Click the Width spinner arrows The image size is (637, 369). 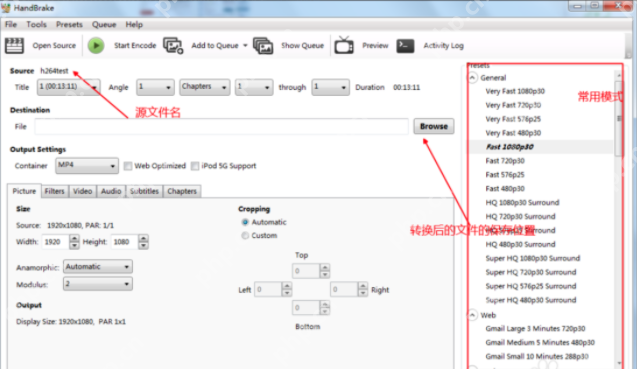tap(74, 242)
